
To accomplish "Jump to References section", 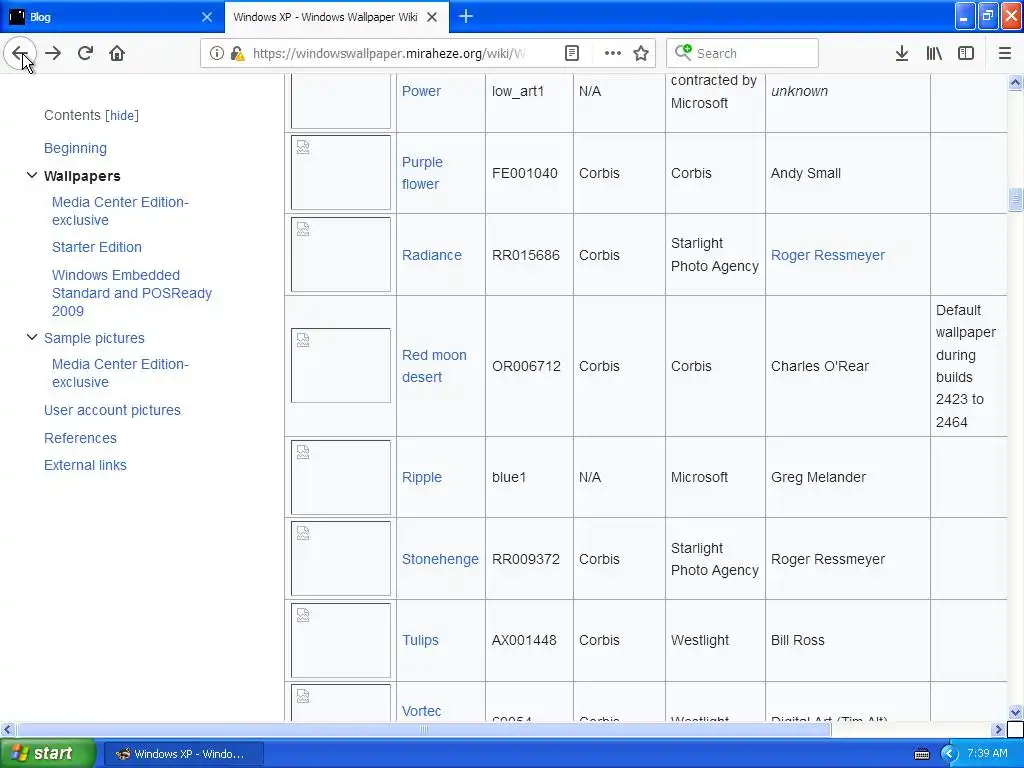I will click(80, 438).
